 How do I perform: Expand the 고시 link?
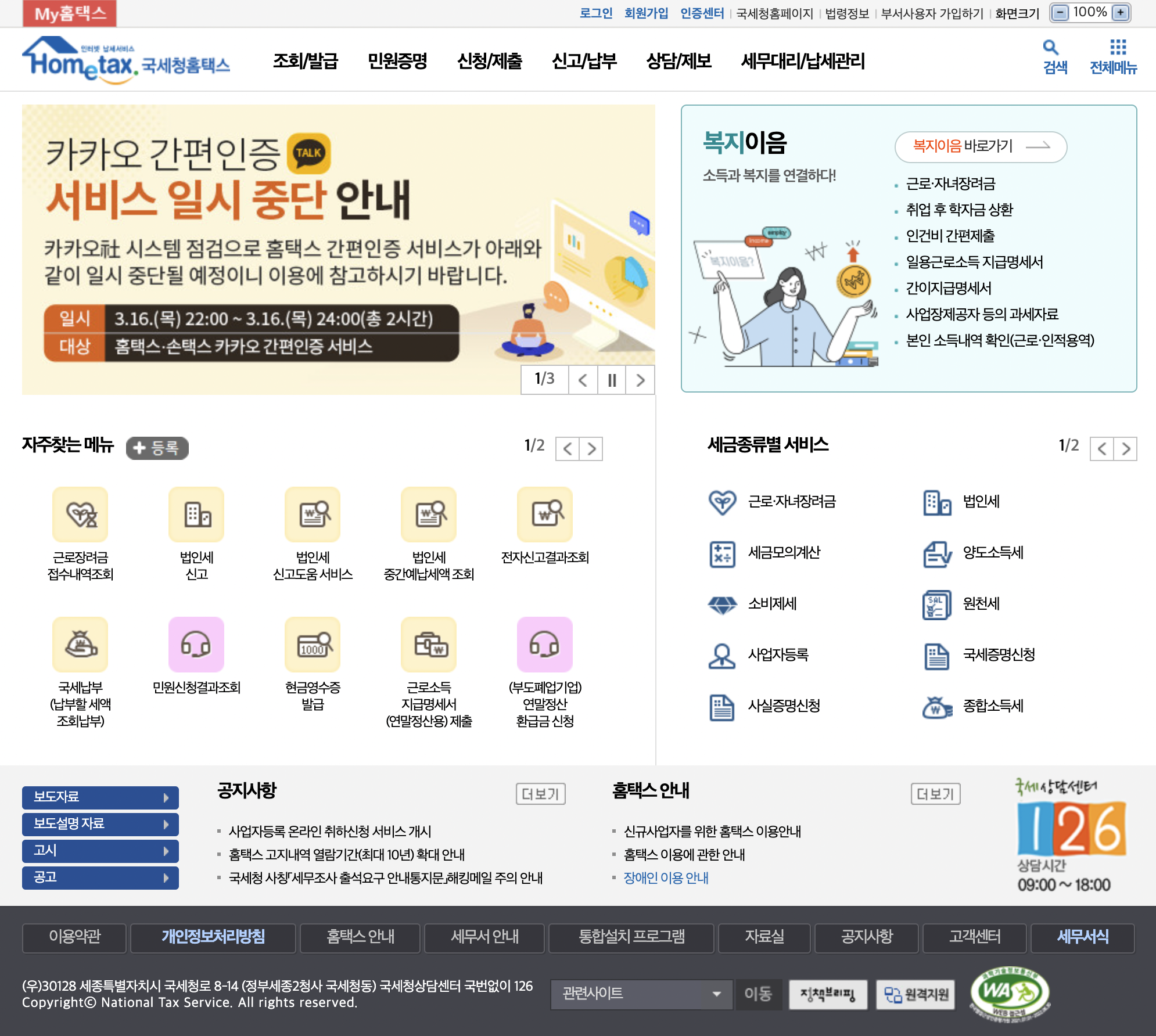(100, 851)
